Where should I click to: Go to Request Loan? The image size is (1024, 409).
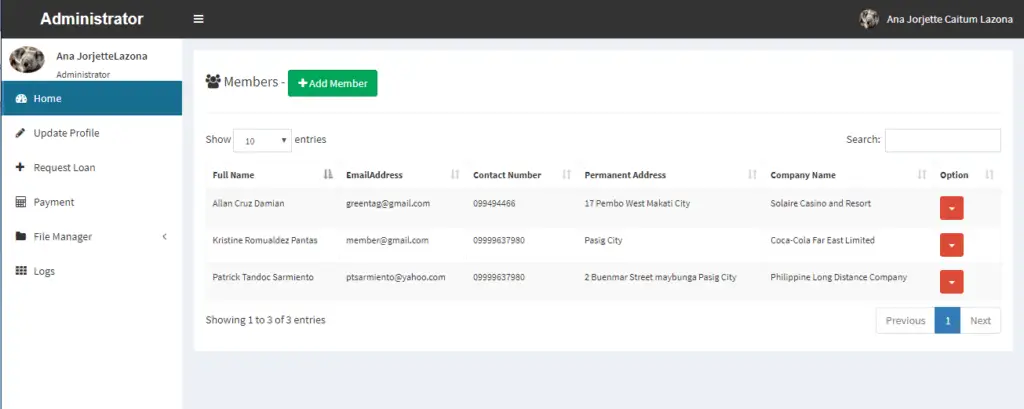point(91,167)
